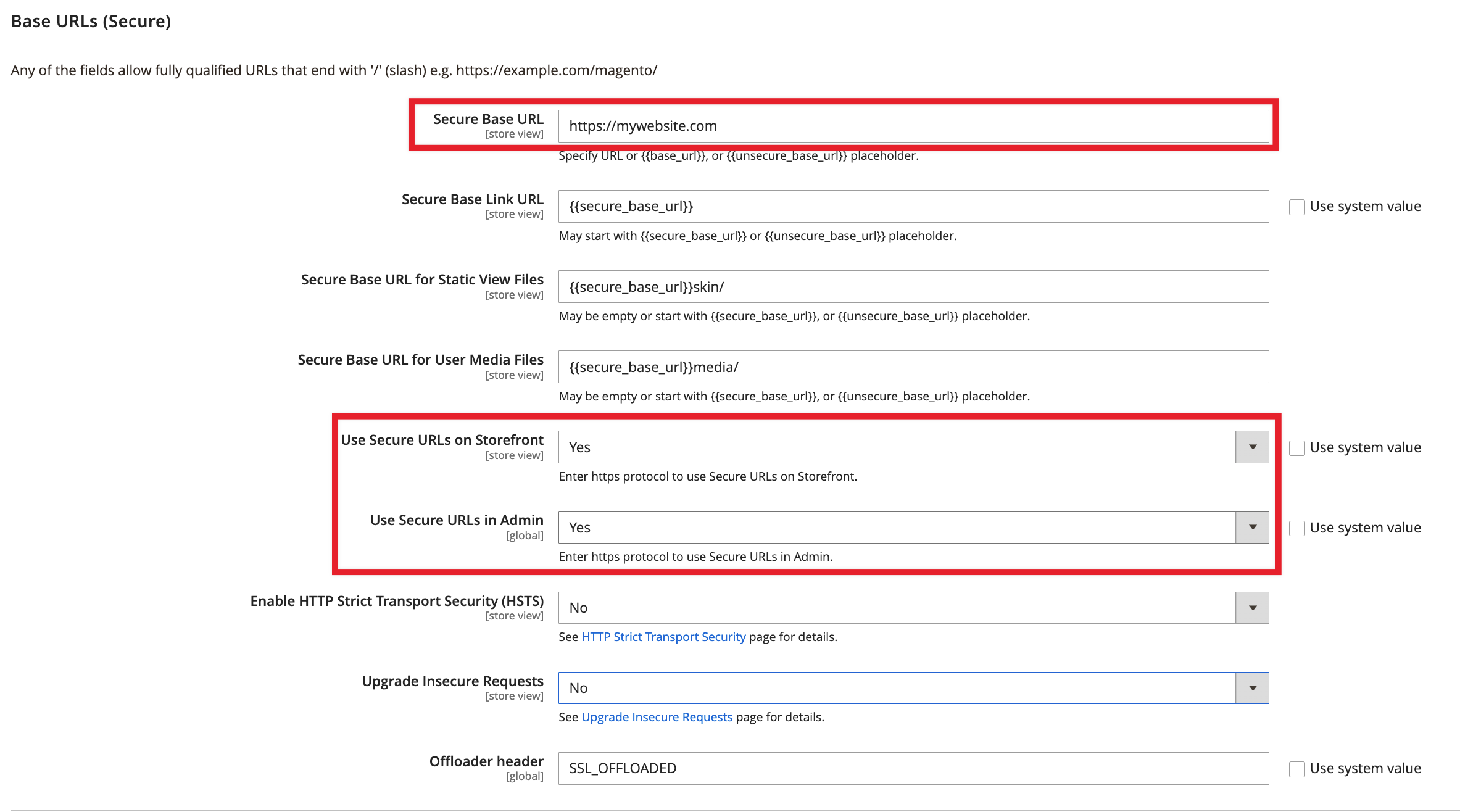The height and width of the screenshot is (812, 1460).
Task: Check Use system value beside Use Secure URLs in Admin
Action: 1296,528
